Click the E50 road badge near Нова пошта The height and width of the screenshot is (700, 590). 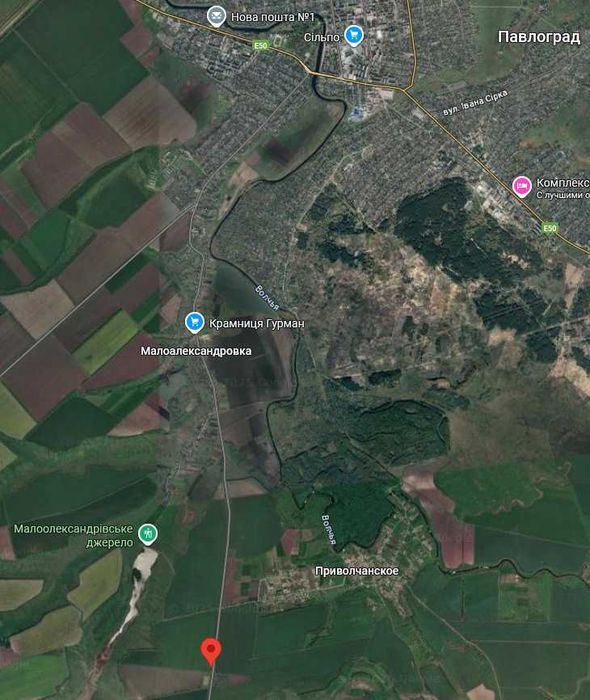tap(260, 46)
